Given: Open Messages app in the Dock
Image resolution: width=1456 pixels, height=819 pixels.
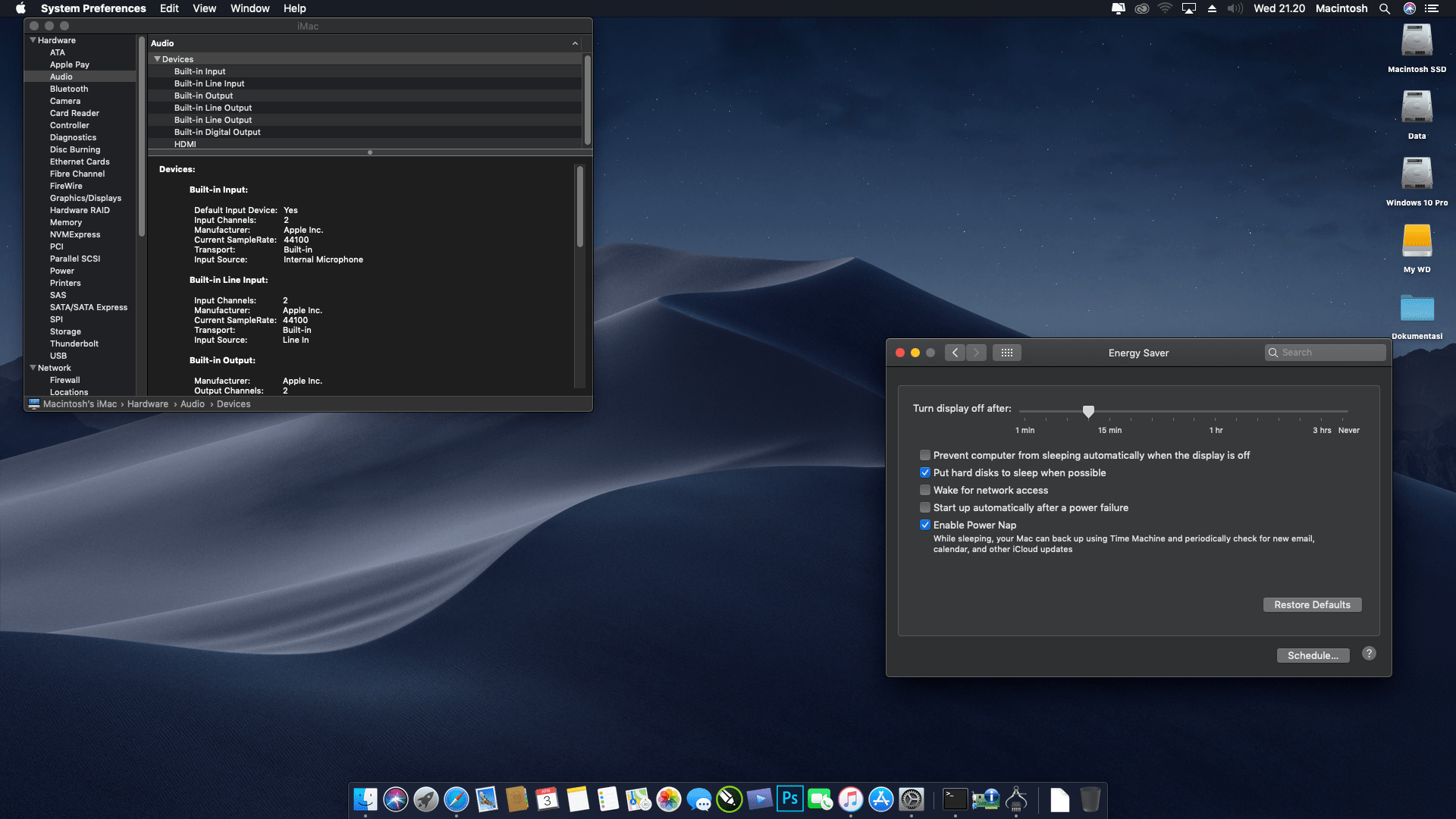Looking at the screenshot, I should [x=699, y=799].
